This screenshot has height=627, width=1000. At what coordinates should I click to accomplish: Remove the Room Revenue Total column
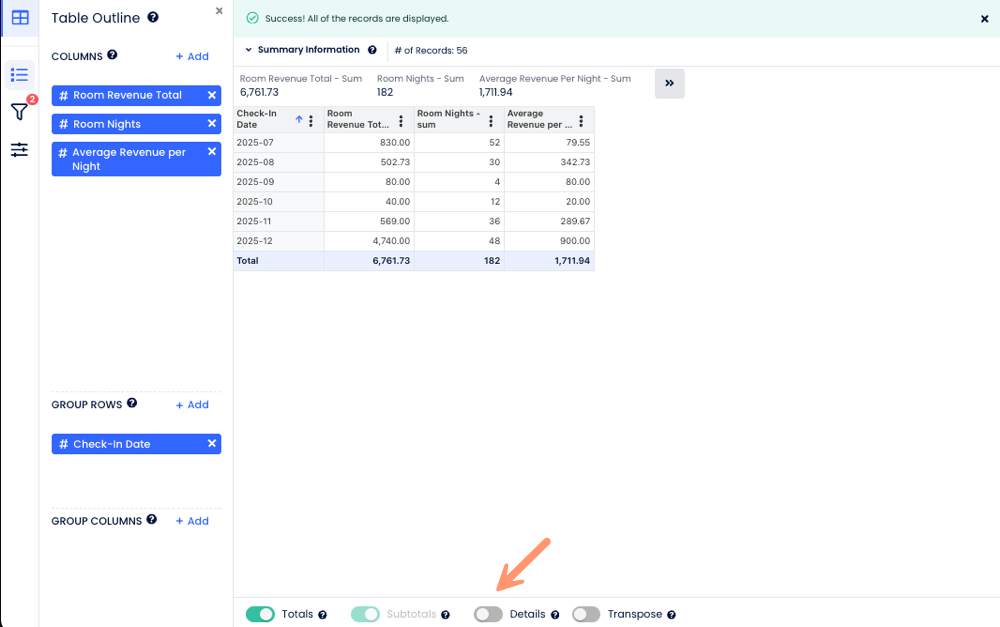coord(211,95)
